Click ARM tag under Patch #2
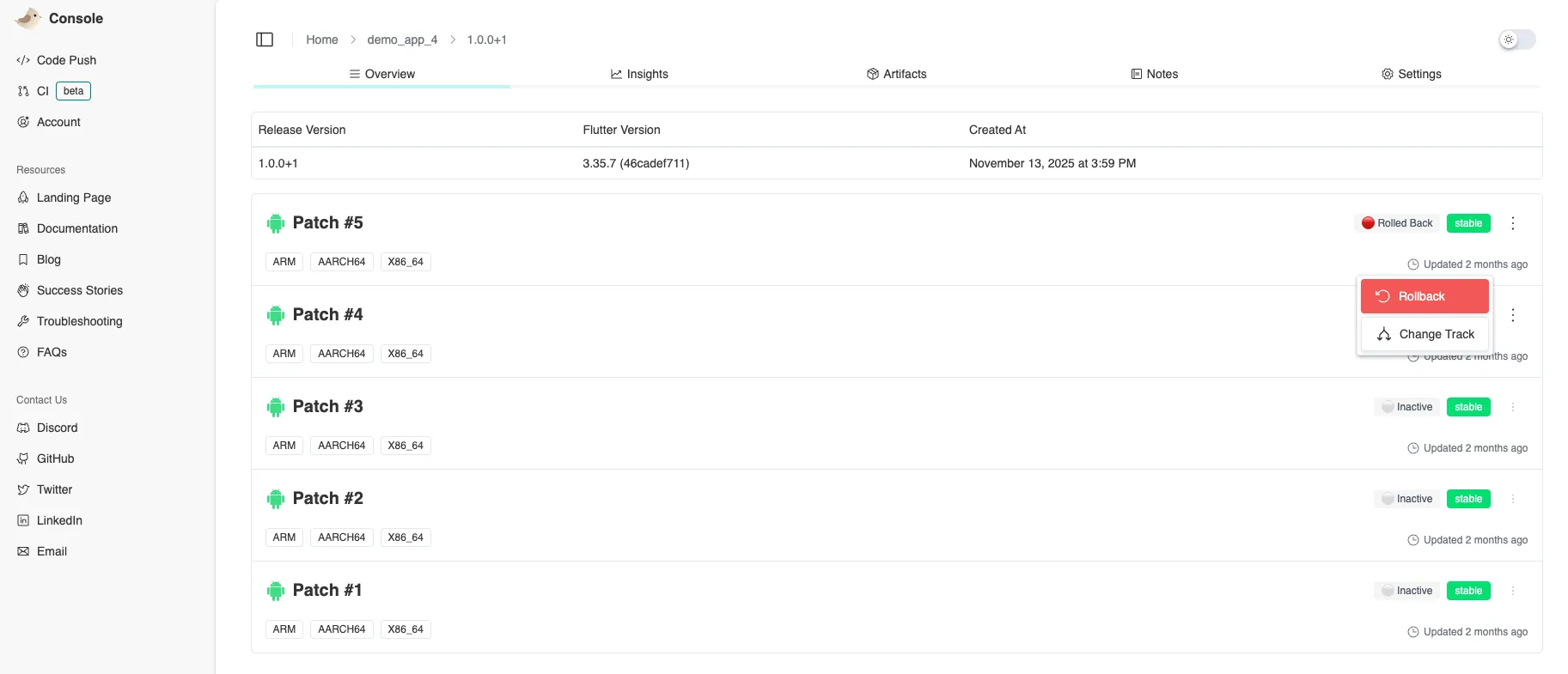Screen dimensions: 1568x674 pyautogui.click(x=284, y=537)
